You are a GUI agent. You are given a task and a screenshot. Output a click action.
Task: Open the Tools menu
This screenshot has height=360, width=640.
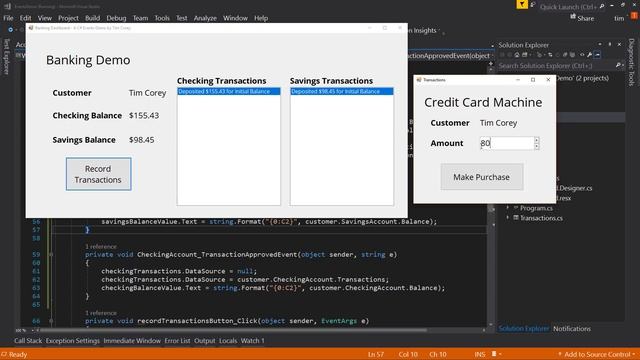(x=162, y=18)
